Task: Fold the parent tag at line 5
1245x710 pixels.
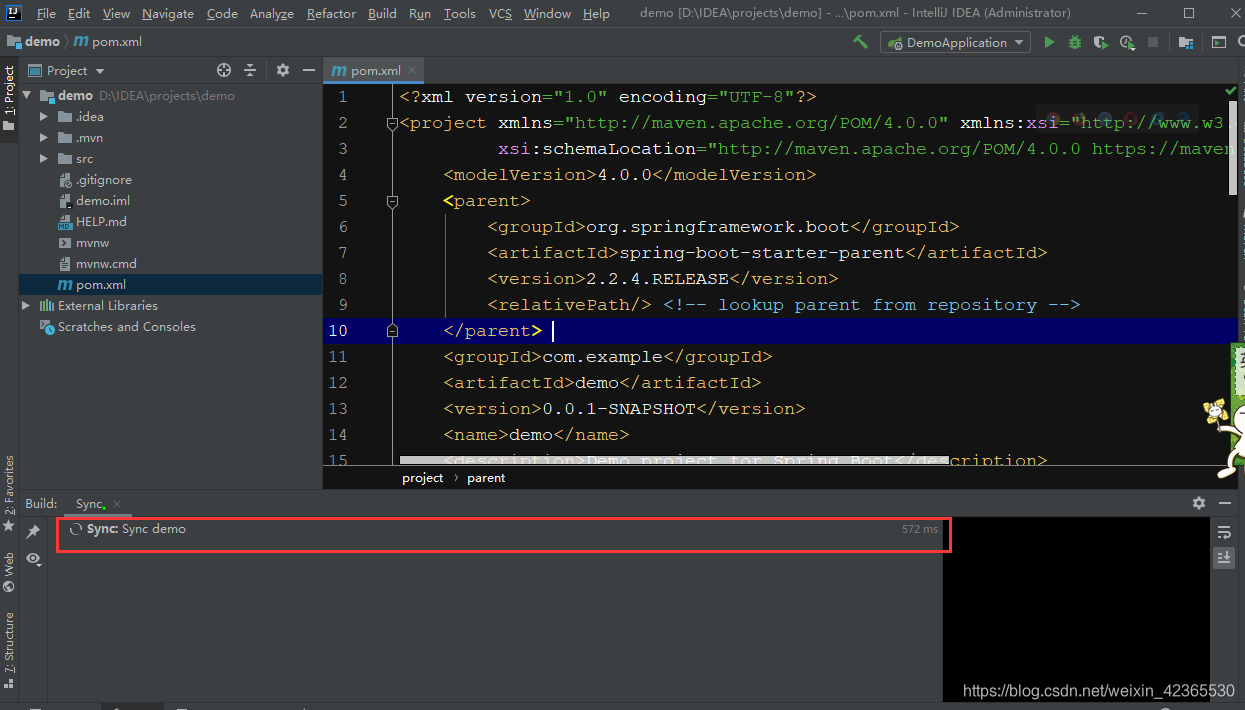Action: point(392,201)
